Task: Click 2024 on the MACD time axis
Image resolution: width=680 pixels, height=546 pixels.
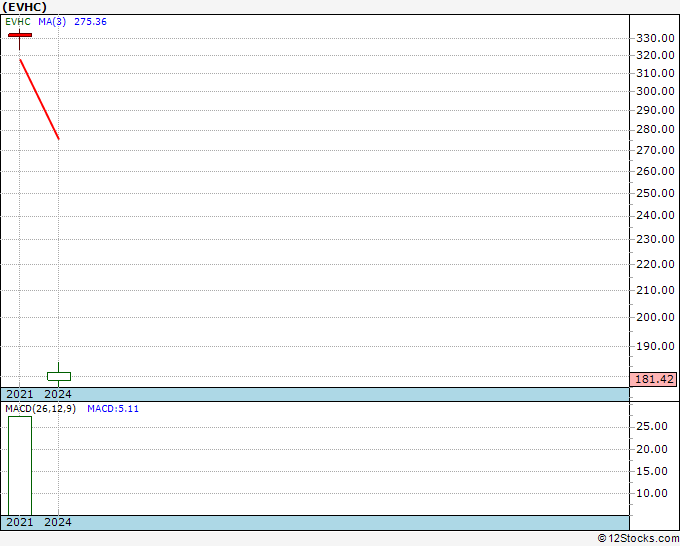Action: click(x=58, y=522)
